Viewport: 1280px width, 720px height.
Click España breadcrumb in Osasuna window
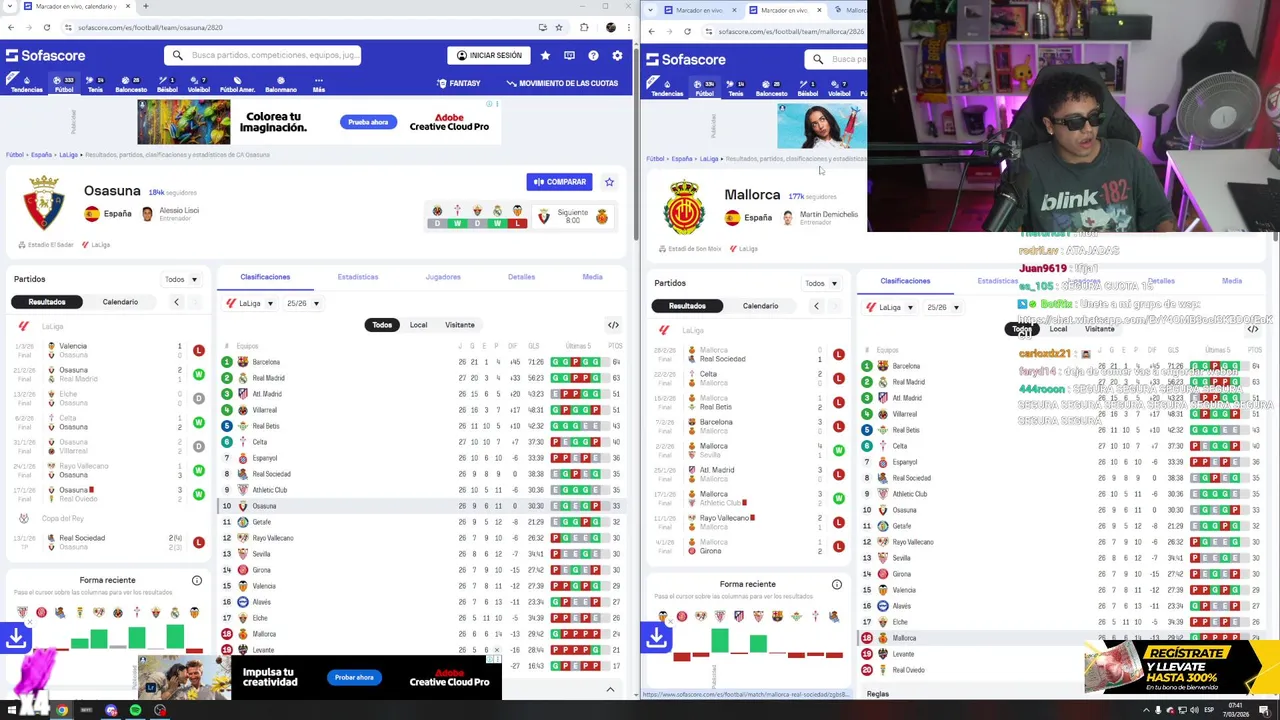coord(41,155)
